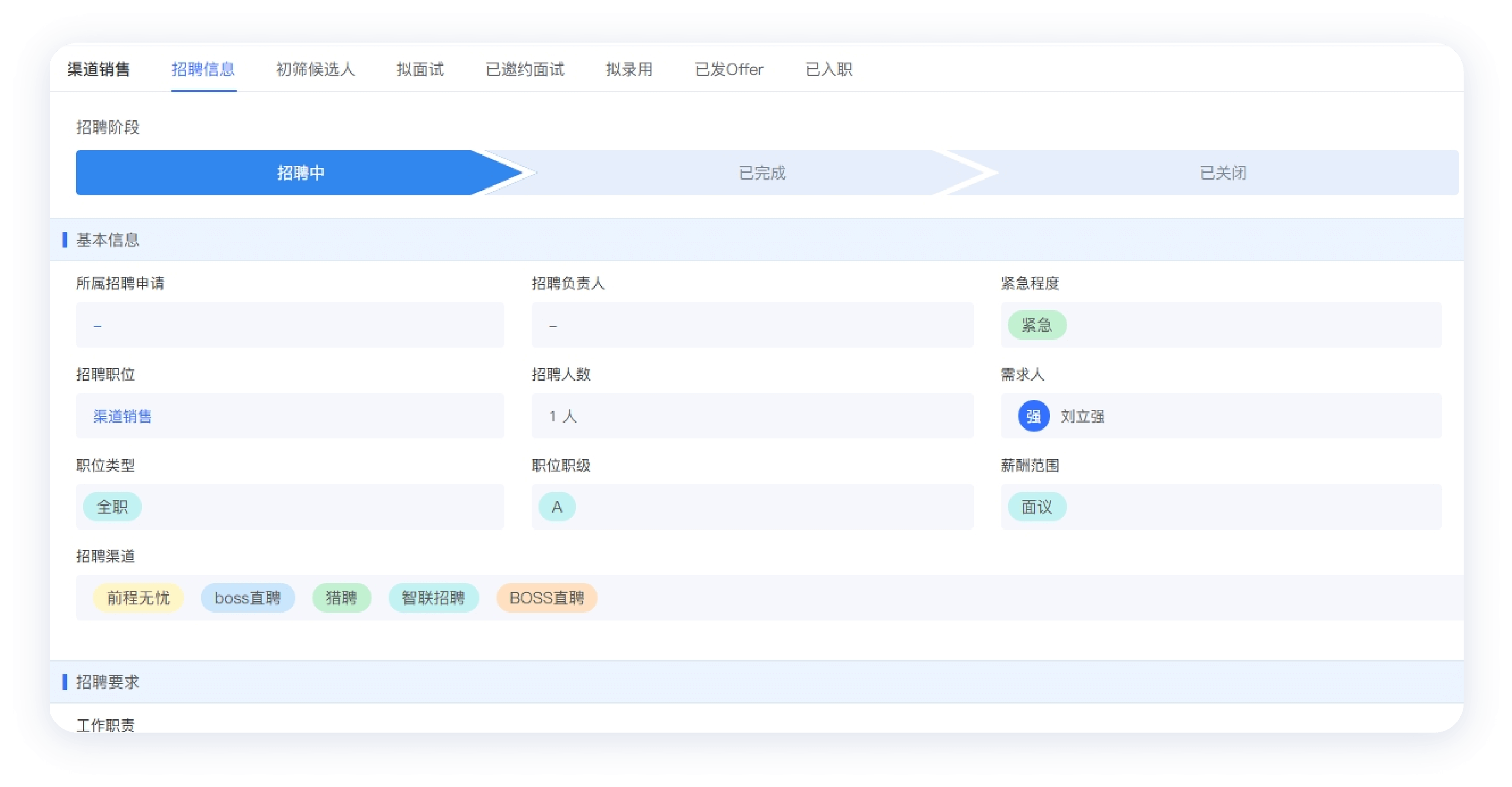Image resolution: width=1512 pixels, height=787 pixels.
Task: Click the 招聘阶段 label
Action: (x=108, y=127)
